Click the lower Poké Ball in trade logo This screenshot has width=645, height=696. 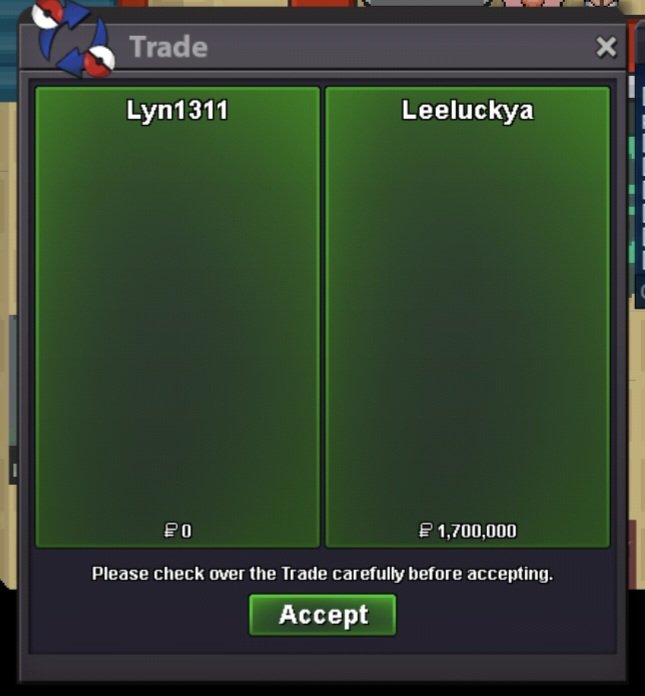[99, 61]
